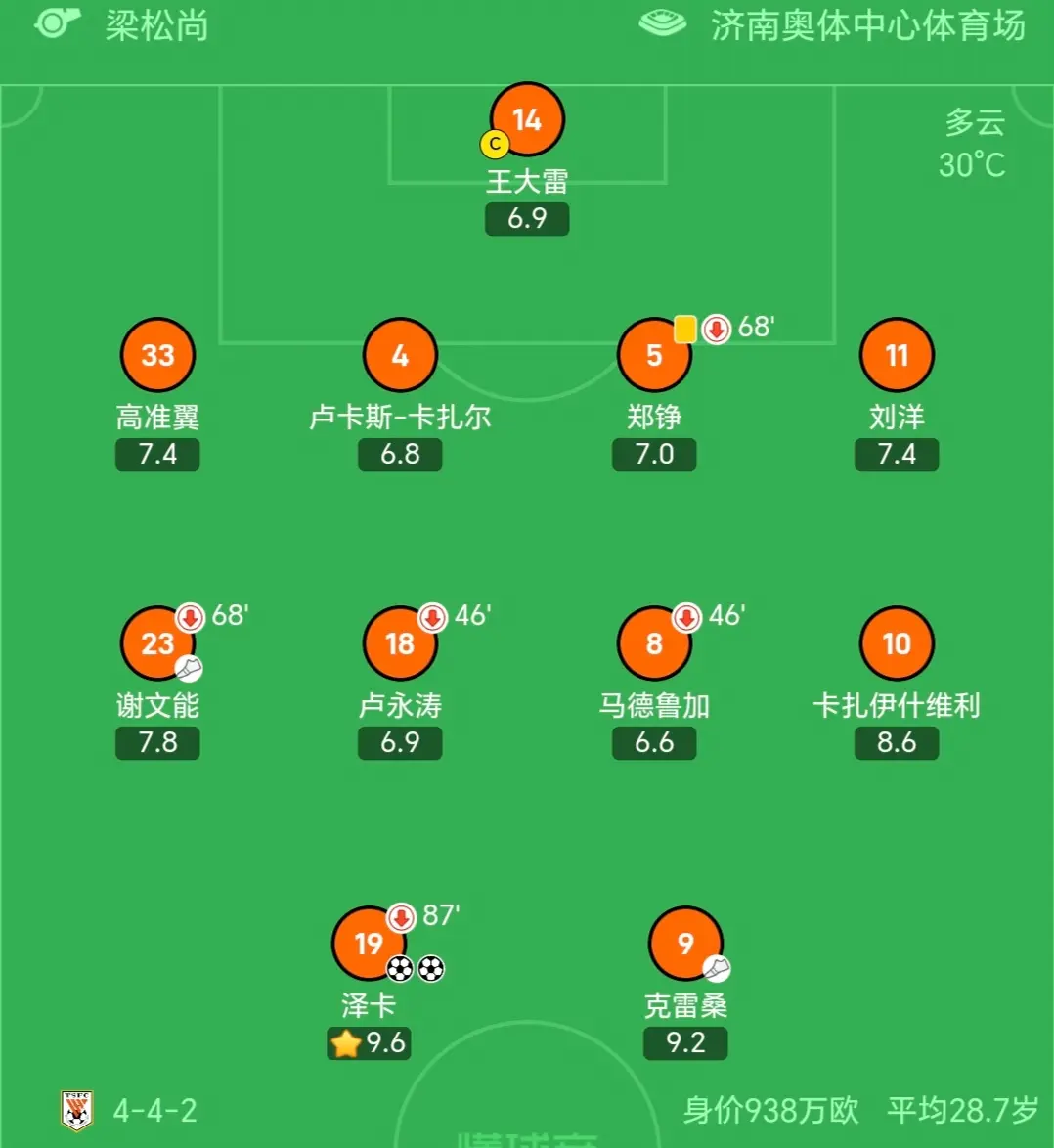Select player number 4 卢卡斯-卡扎尔
This screenshot has width=1054, height=1148.
tap(400, 355)
